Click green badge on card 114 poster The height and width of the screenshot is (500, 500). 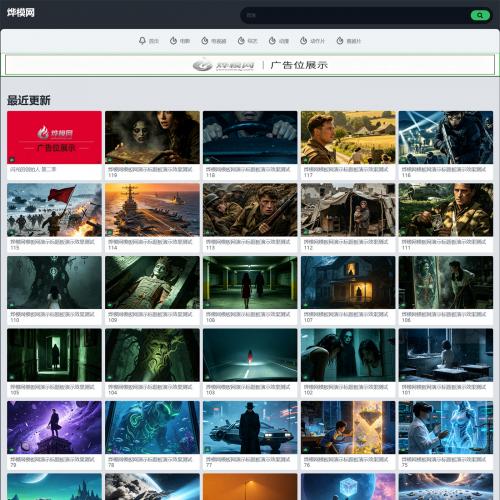click(110, 232)
